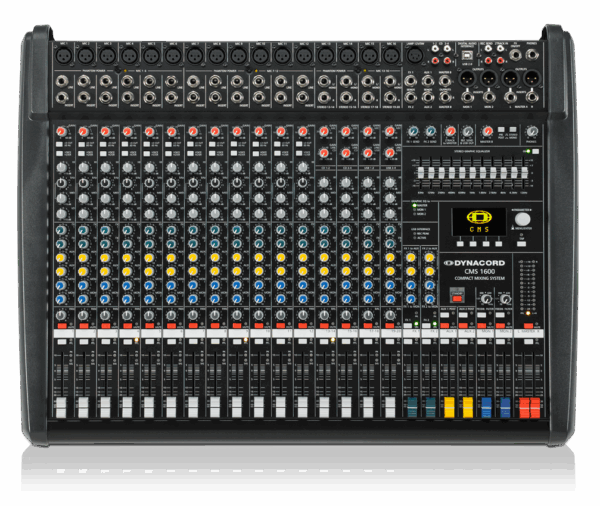Select the red Master L fader
The image size is (600, 506).
523,407
